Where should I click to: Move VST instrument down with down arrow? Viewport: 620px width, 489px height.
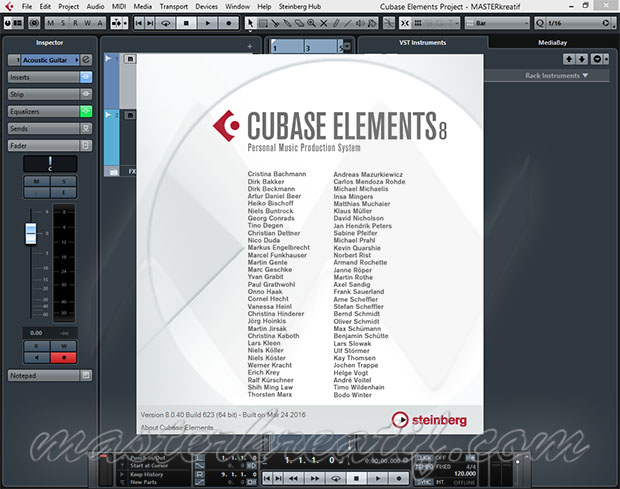[x=582, y=59]
